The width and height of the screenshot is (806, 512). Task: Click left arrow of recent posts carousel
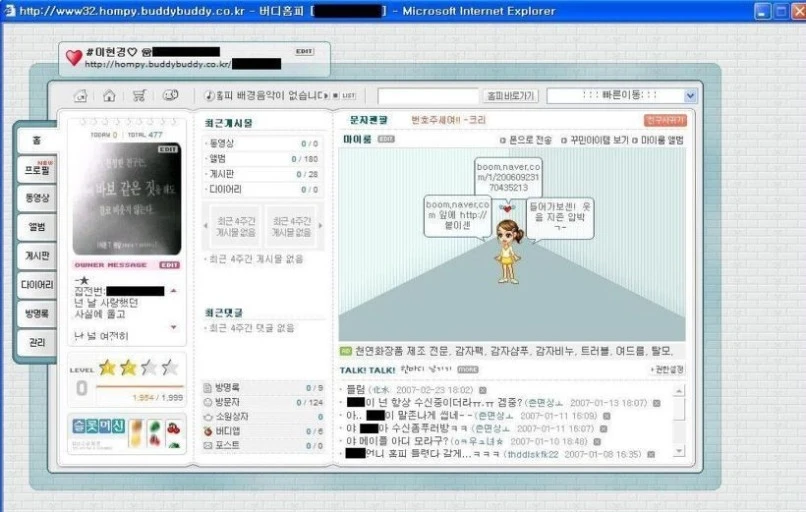206,226
